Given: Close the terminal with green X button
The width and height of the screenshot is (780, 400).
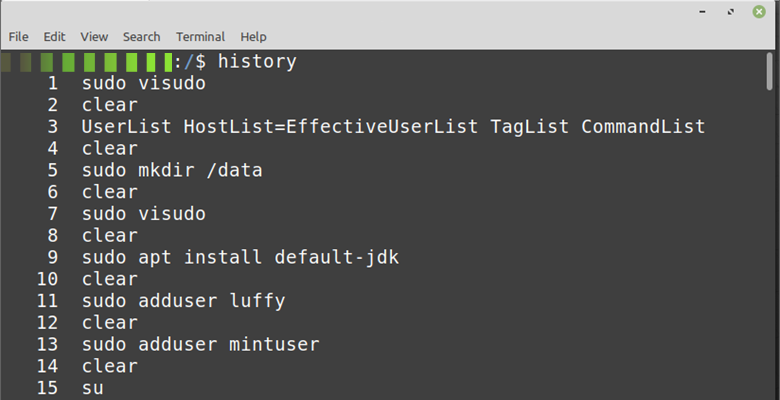Looking at the screenshot, I should click(759, 11).
